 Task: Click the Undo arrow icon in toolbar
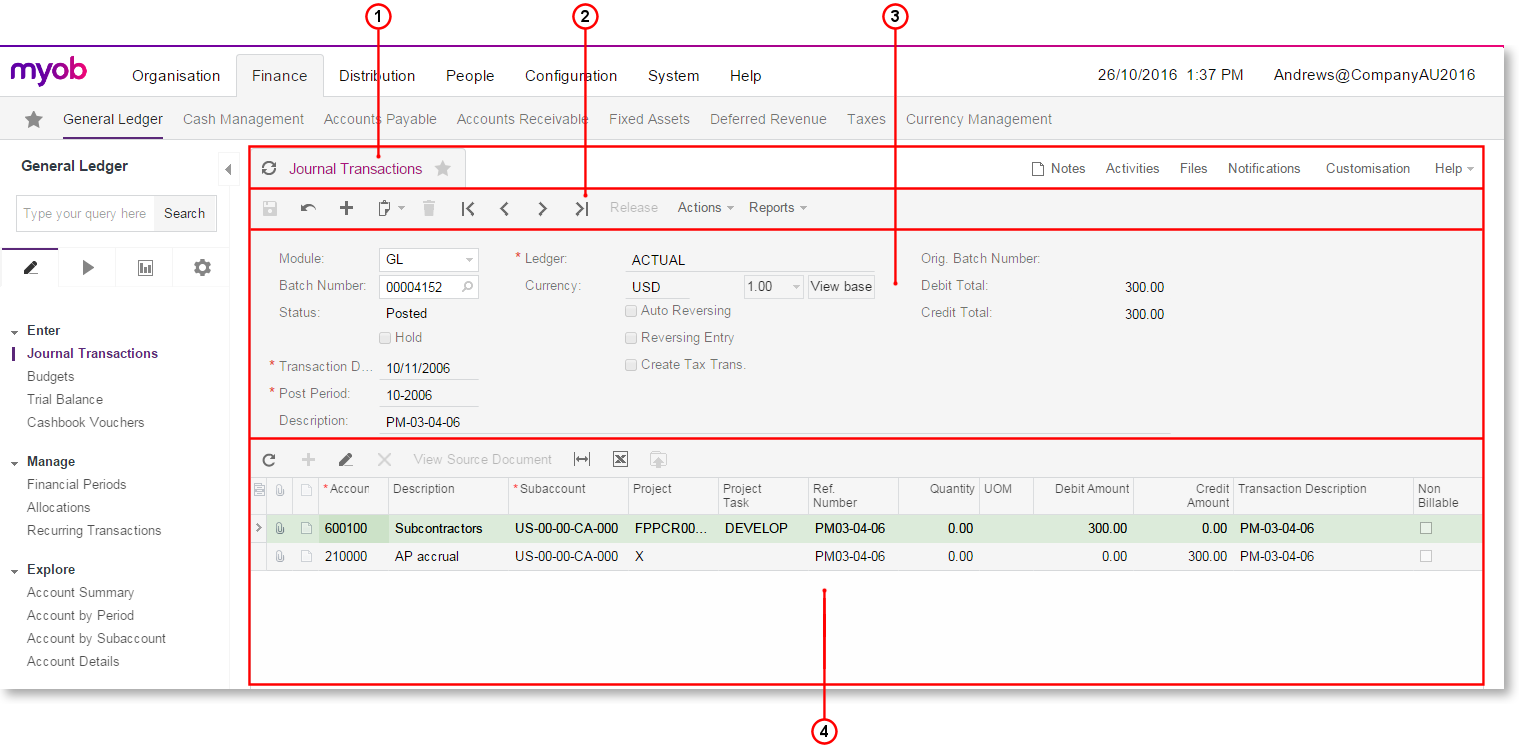[308, 208]
